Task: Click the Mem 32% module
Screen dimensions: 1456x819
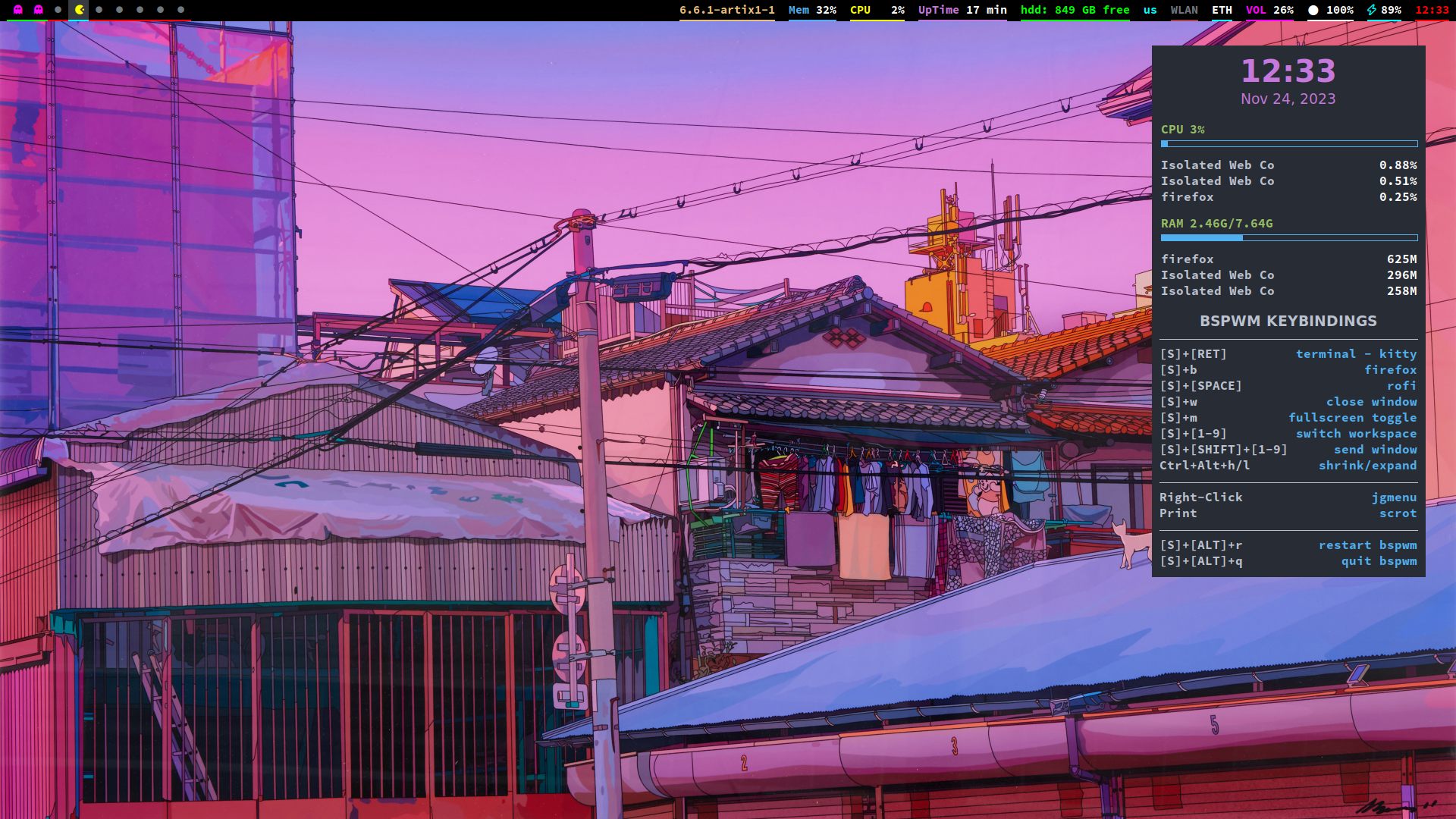Action: point(812,10)
